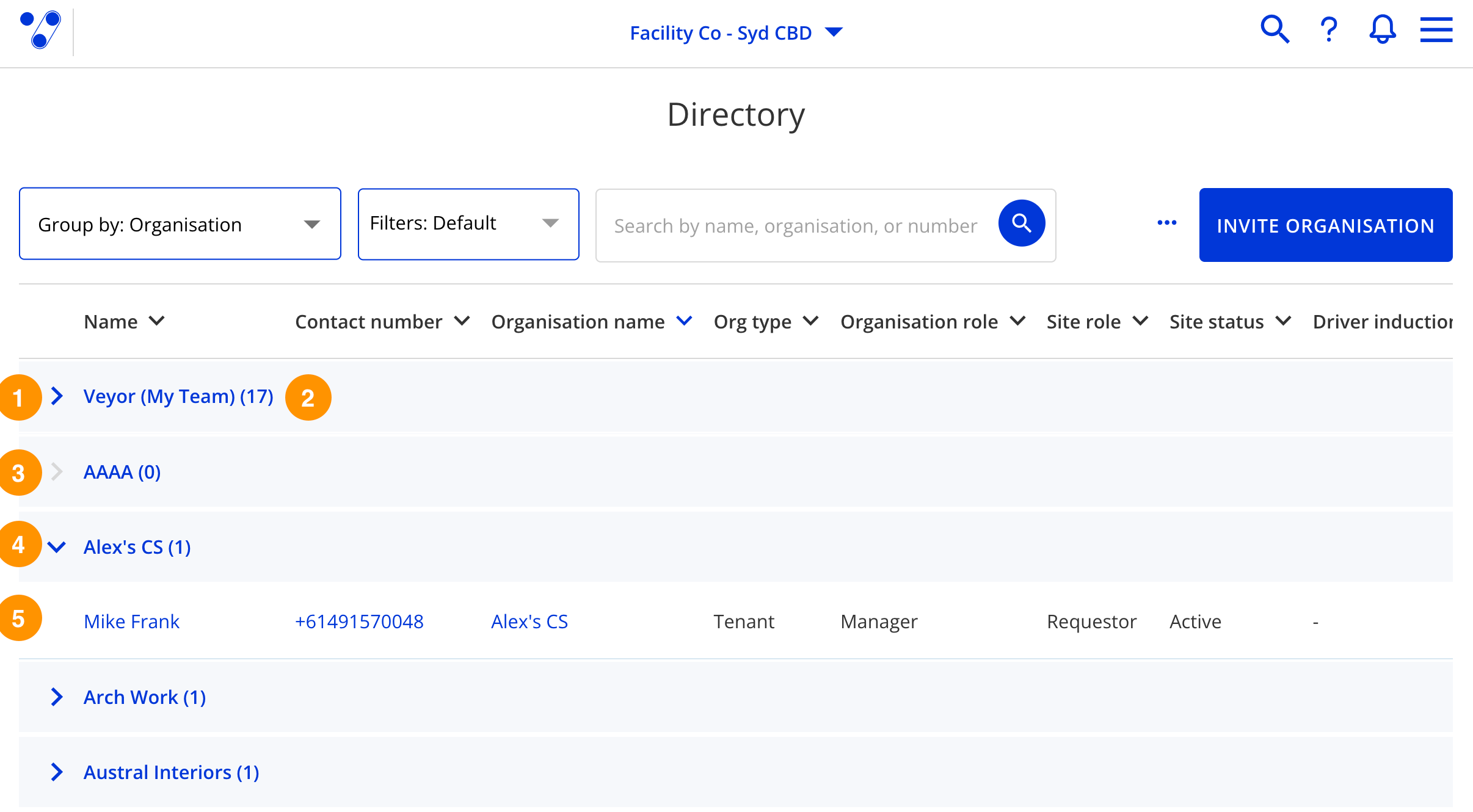1473x812 pixels.
Task: Open the global search icon in the header
Action: point(1275,29)
